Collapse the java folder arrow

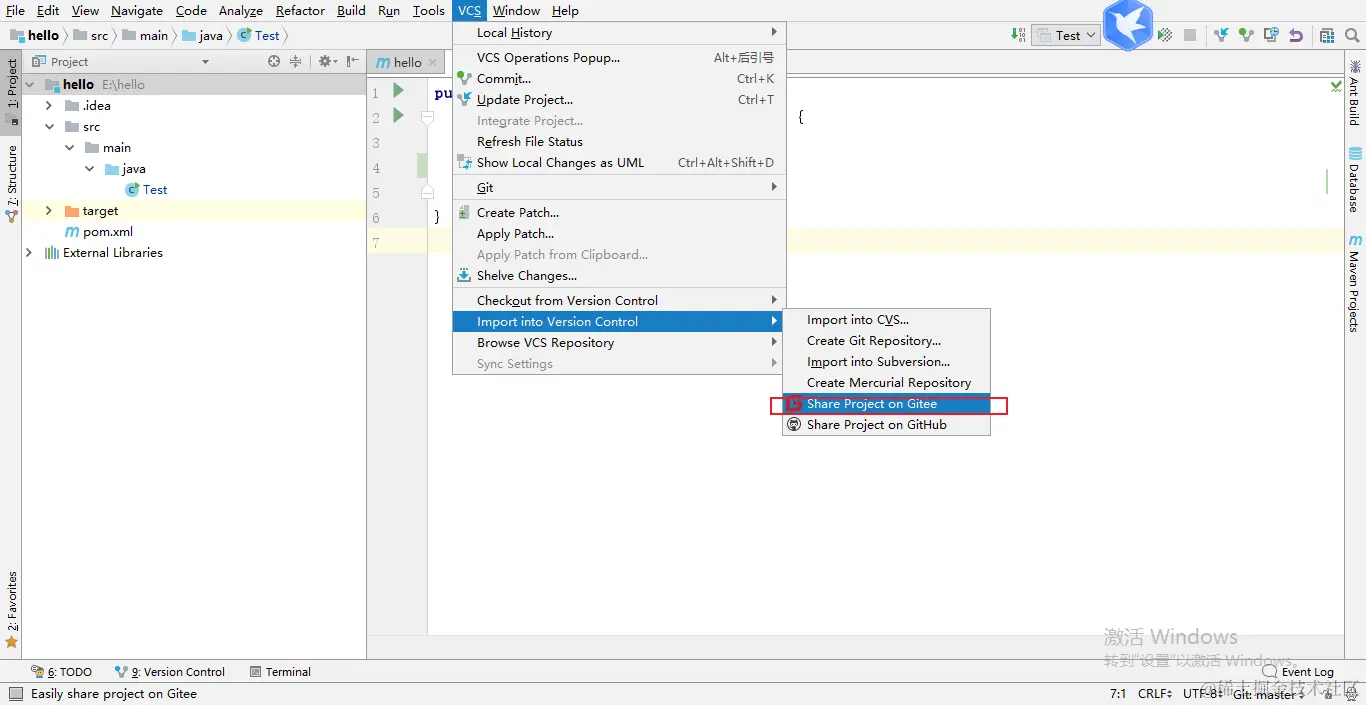[x=90, y=169]
